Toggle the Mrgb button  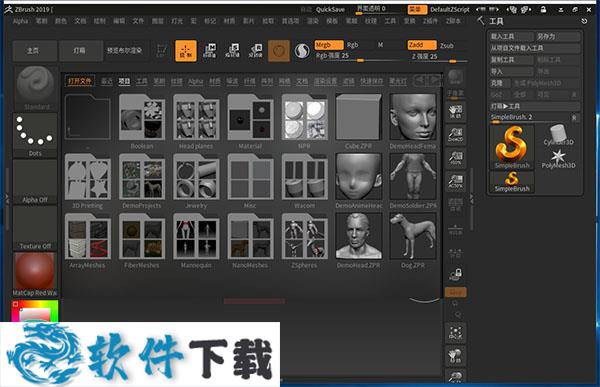329,45
